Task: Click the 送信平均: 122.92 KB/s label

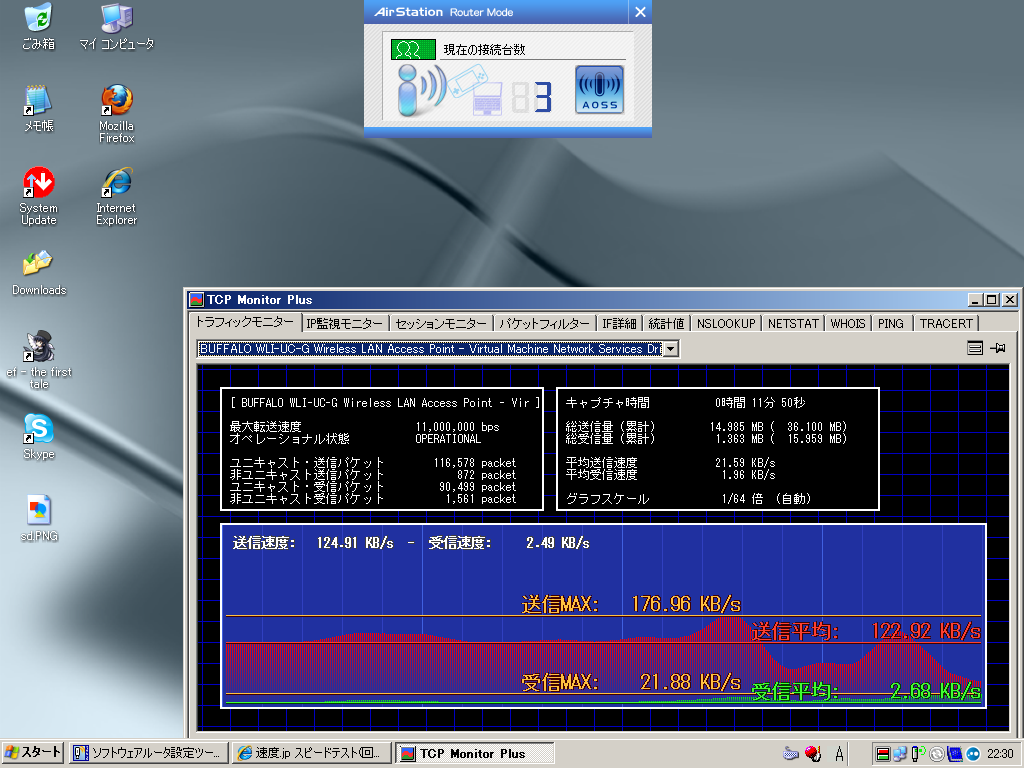Action: pyautogui.click(x=866, y=631)
